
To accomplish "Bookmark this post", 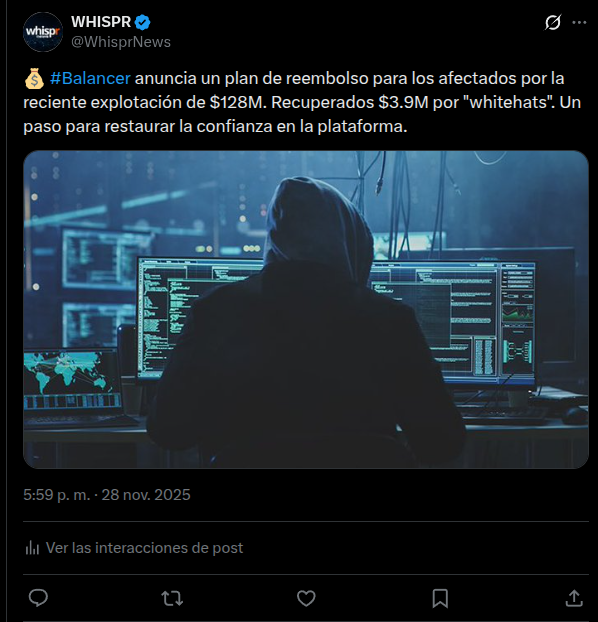I will coord(440,598).
